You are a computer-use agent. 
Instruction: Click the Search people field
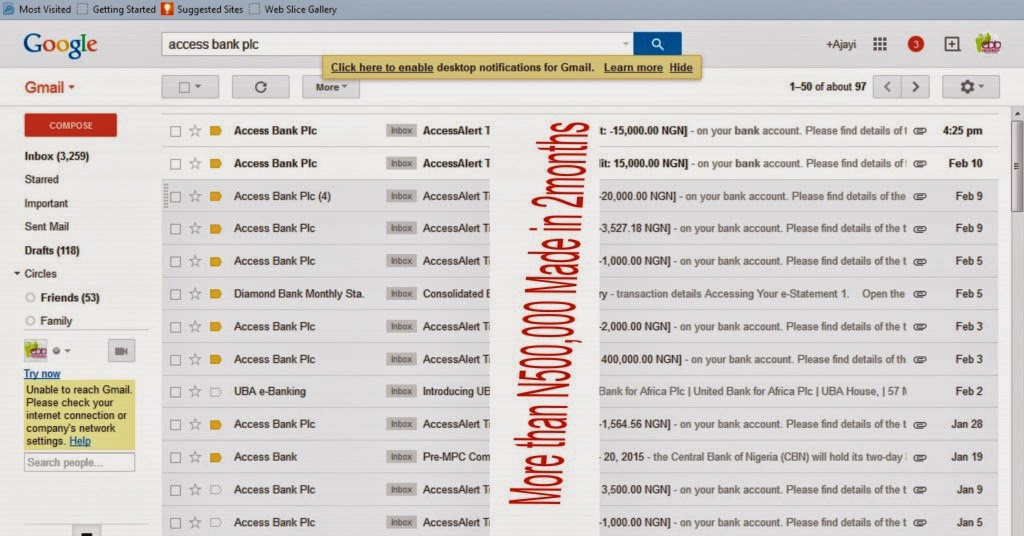pos(80,462)
